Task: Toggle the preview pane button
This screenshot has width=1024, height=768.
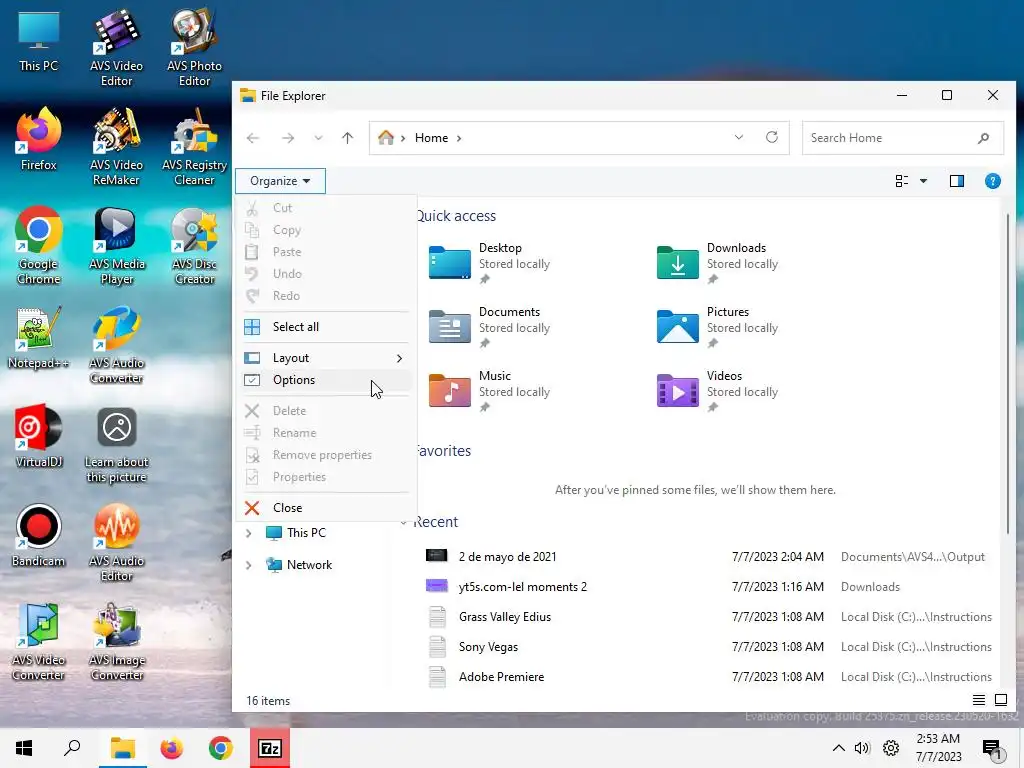Action: tap(957, 181)
